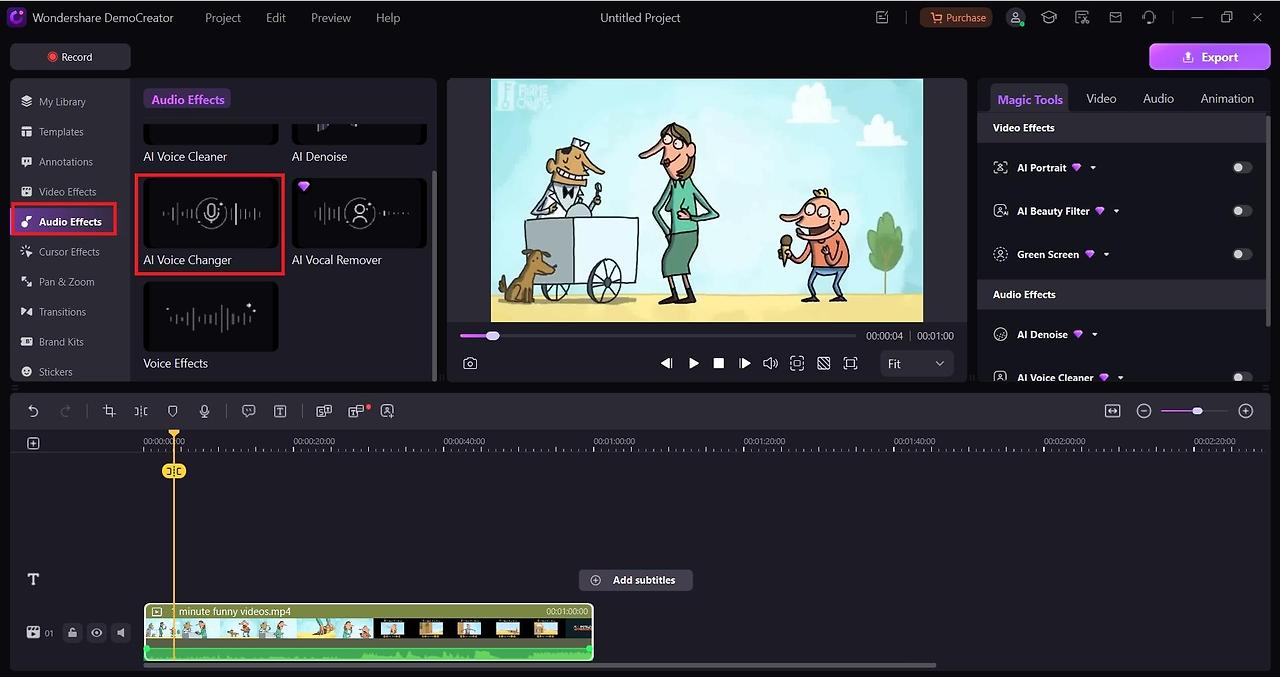Lock track 01 with the lock icon

click(x=72, y=632)
